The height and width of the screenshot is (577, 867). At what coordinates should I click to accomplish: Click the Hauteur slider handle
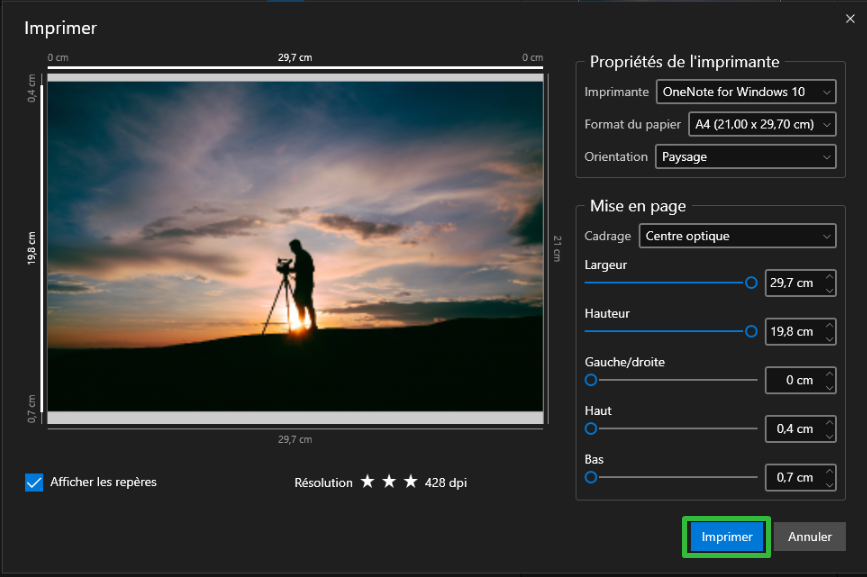point(751,332)
